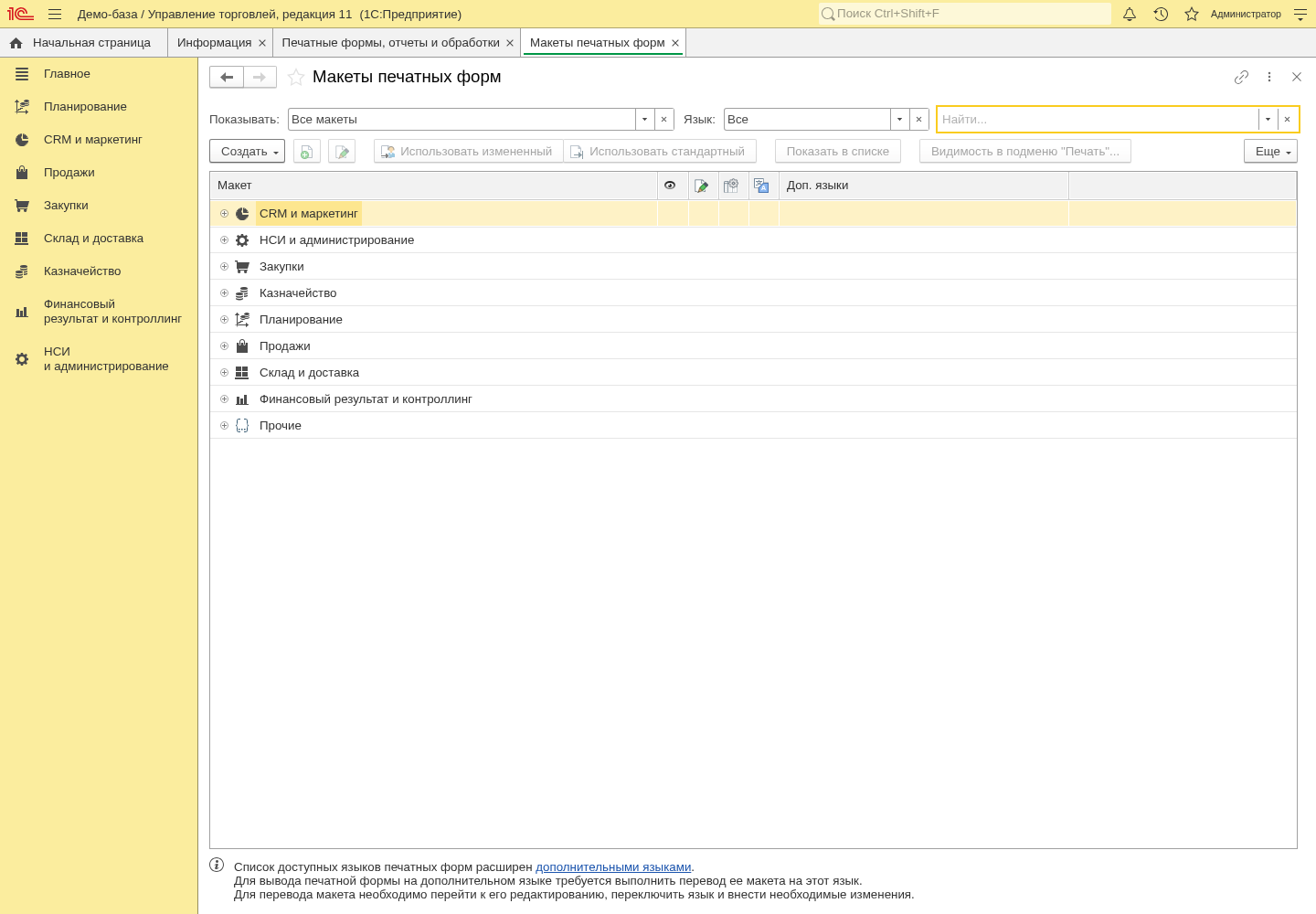Open service settings icon at top right
The height and width of the screenshot is (914, 1316).
tap(1300, 14)
